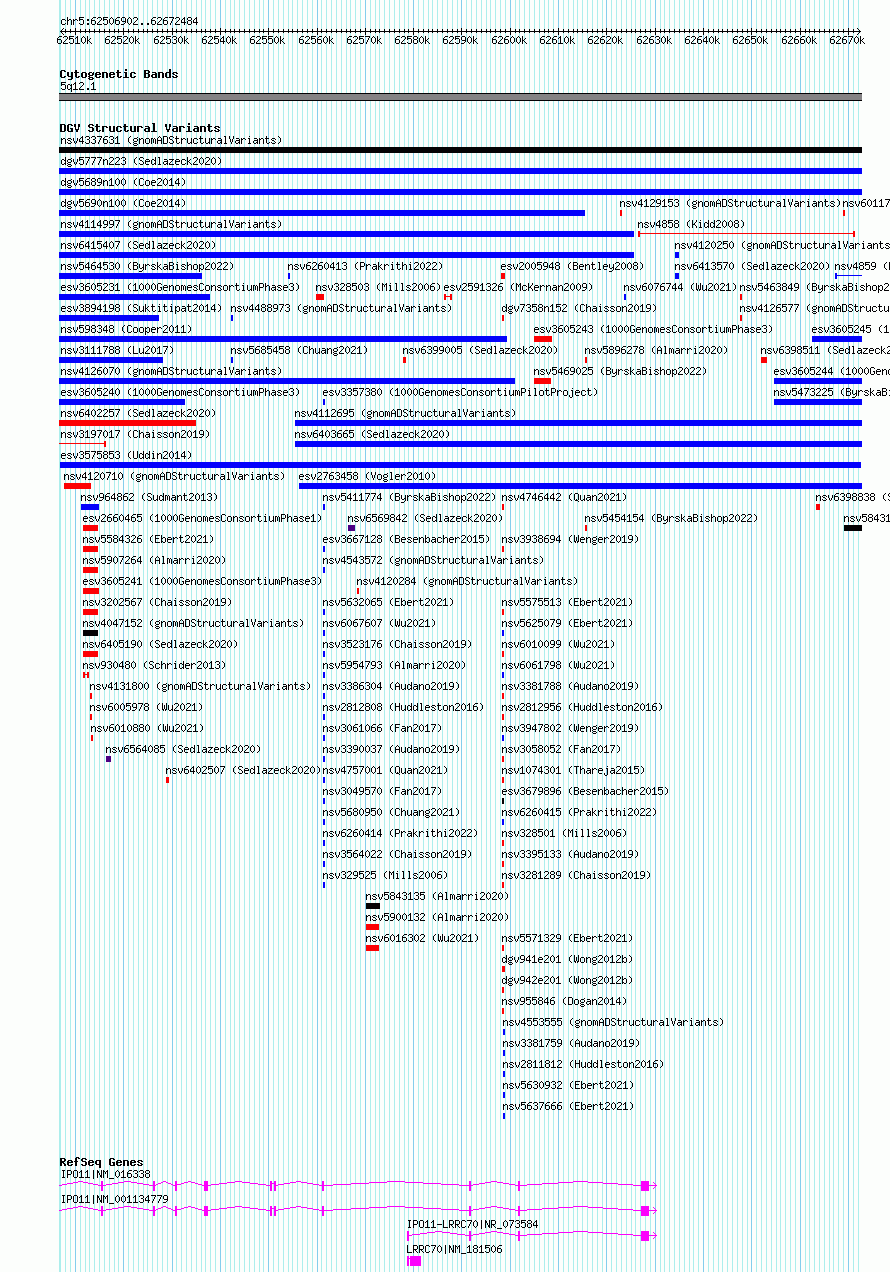Click esv3605240 (1000GenomesConsortiumPhase3) label

(180, 392)
